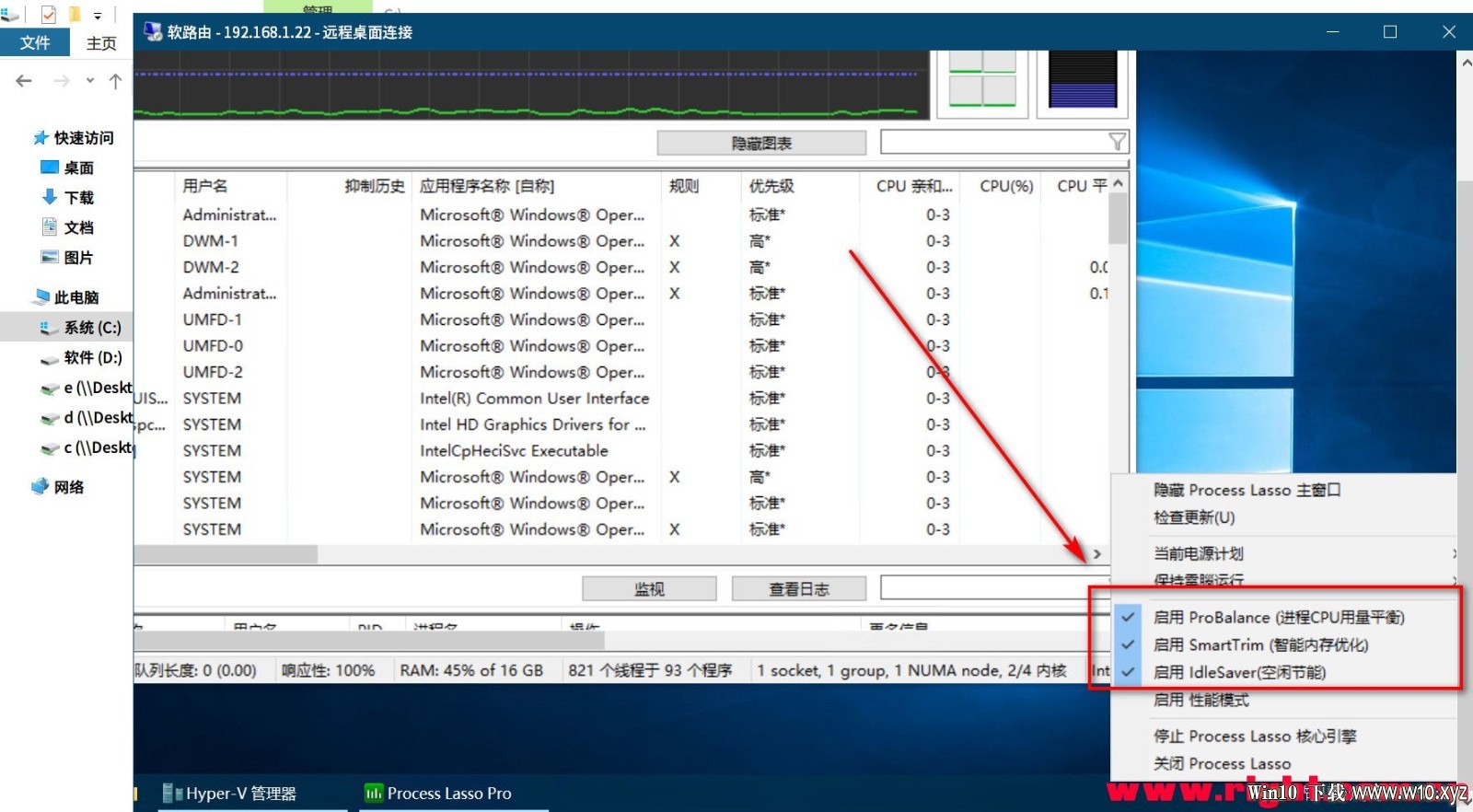
Task: Click the Network icon in sidebar
Action: pos(41,486)
